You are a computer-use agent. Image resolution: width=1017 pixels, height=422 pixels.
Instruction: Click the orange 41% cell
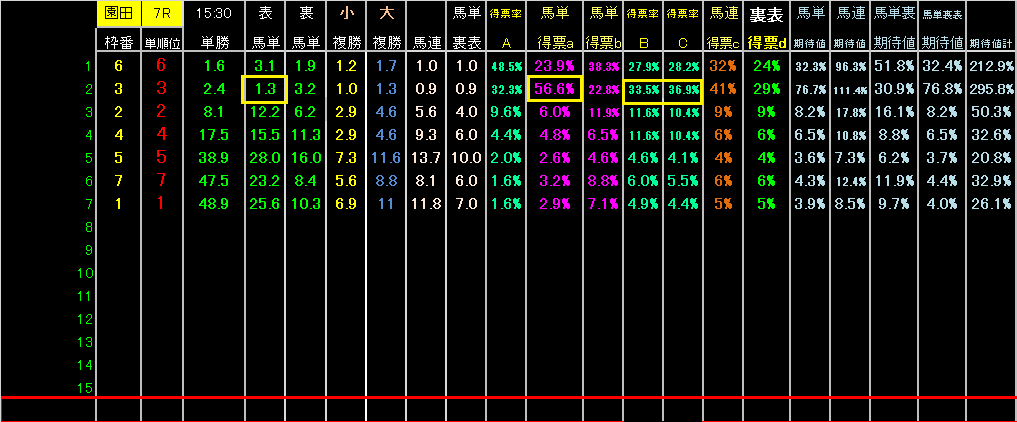click(723, 89)
